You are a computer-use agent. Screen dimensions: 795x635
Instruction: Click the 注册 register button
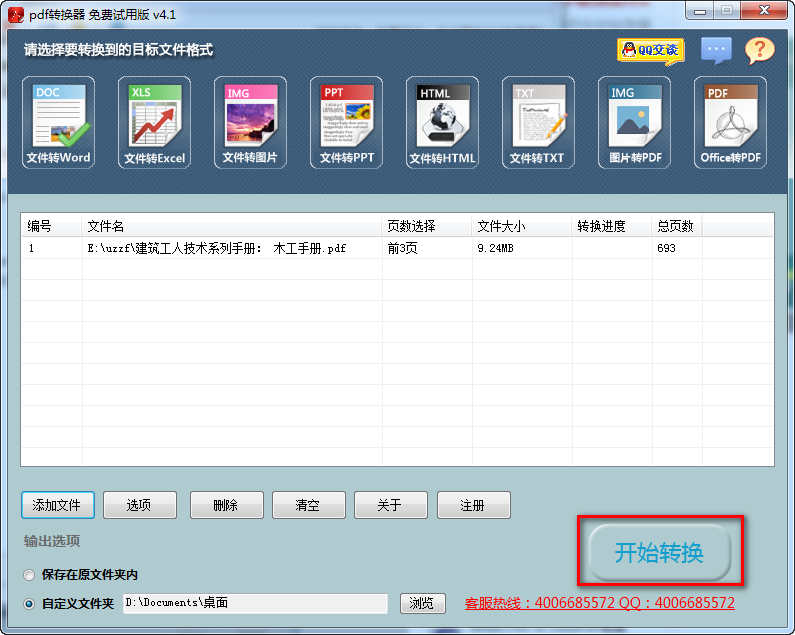pyautogui.click(x=474, y=505)
